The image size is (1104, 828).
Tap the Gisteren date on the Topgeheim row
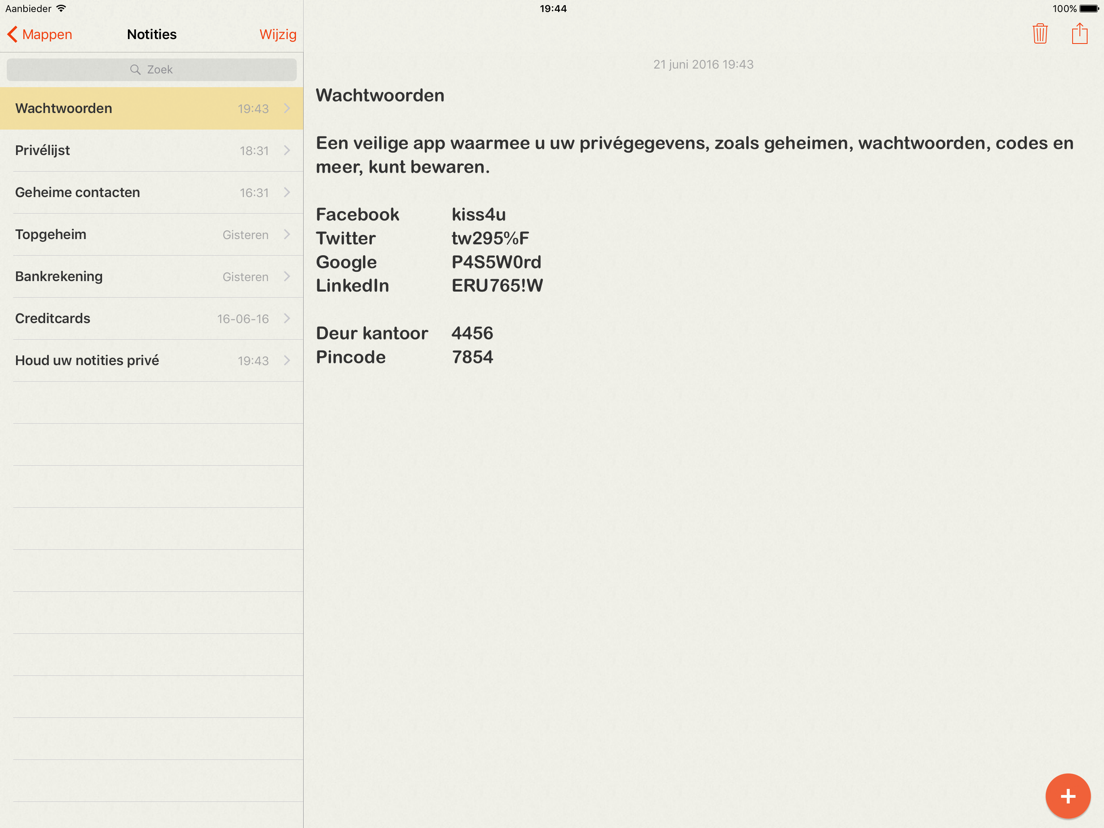(245, 235)
